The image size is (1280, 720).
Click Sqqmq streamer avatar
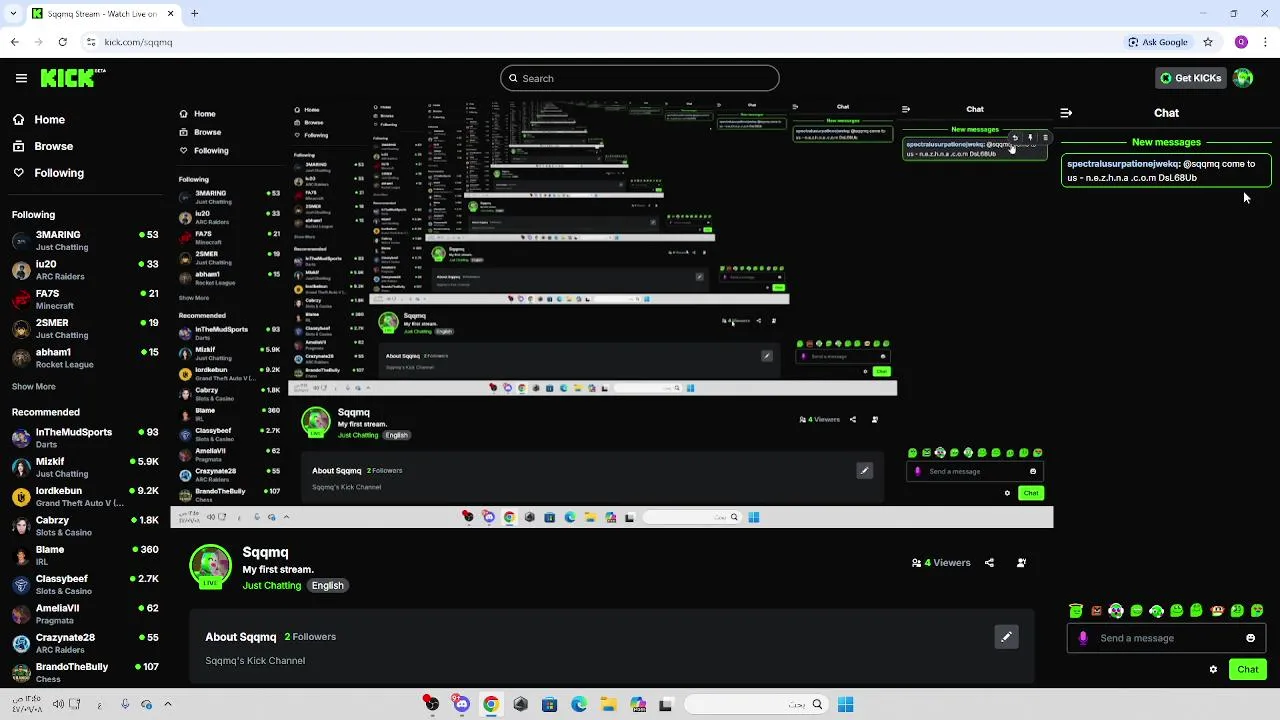pyautogui.click(x=210, y=566)
